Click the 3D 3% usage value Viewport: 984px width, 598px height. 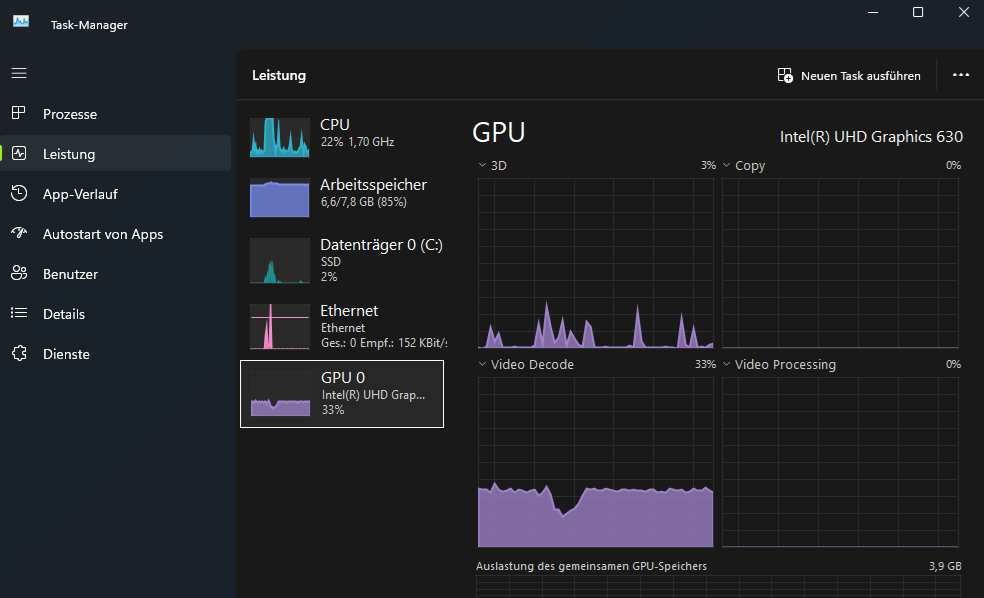[x=709, y=165]
